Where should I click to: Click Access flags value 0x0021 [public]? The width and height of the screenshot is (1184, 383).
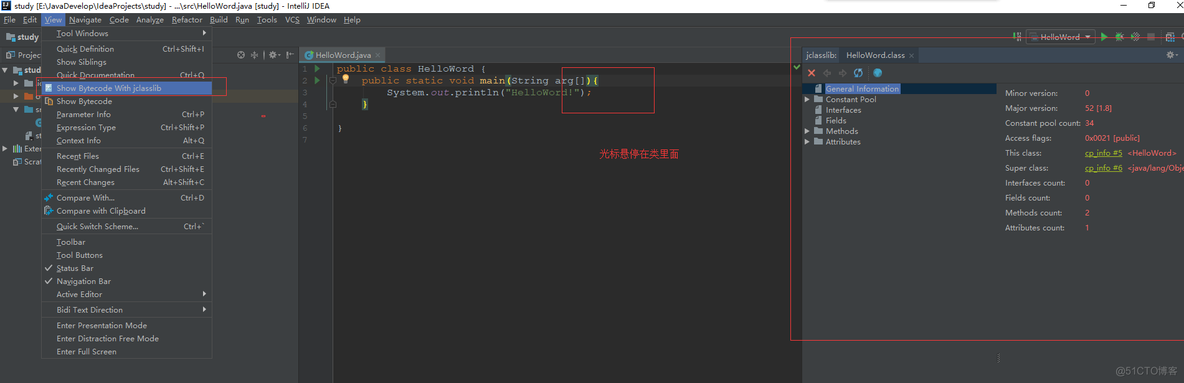(x=1112, y=138)
